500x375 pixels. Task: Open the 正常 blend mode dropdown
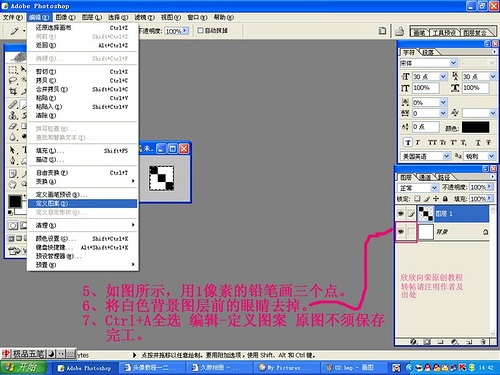click(x=434, y=188)
